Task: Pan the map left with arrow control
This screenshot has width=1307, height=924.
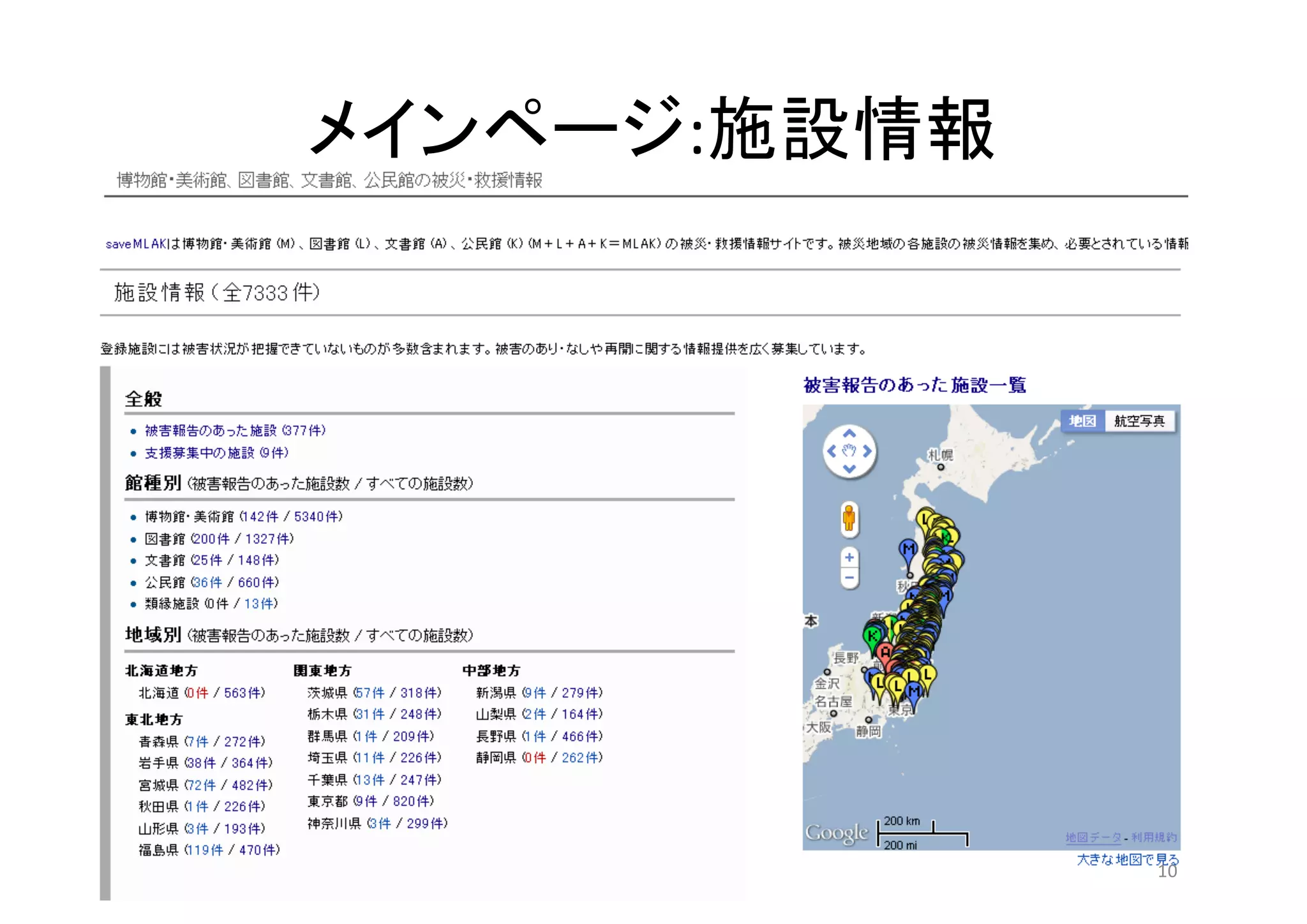Action: coord(831,452)
